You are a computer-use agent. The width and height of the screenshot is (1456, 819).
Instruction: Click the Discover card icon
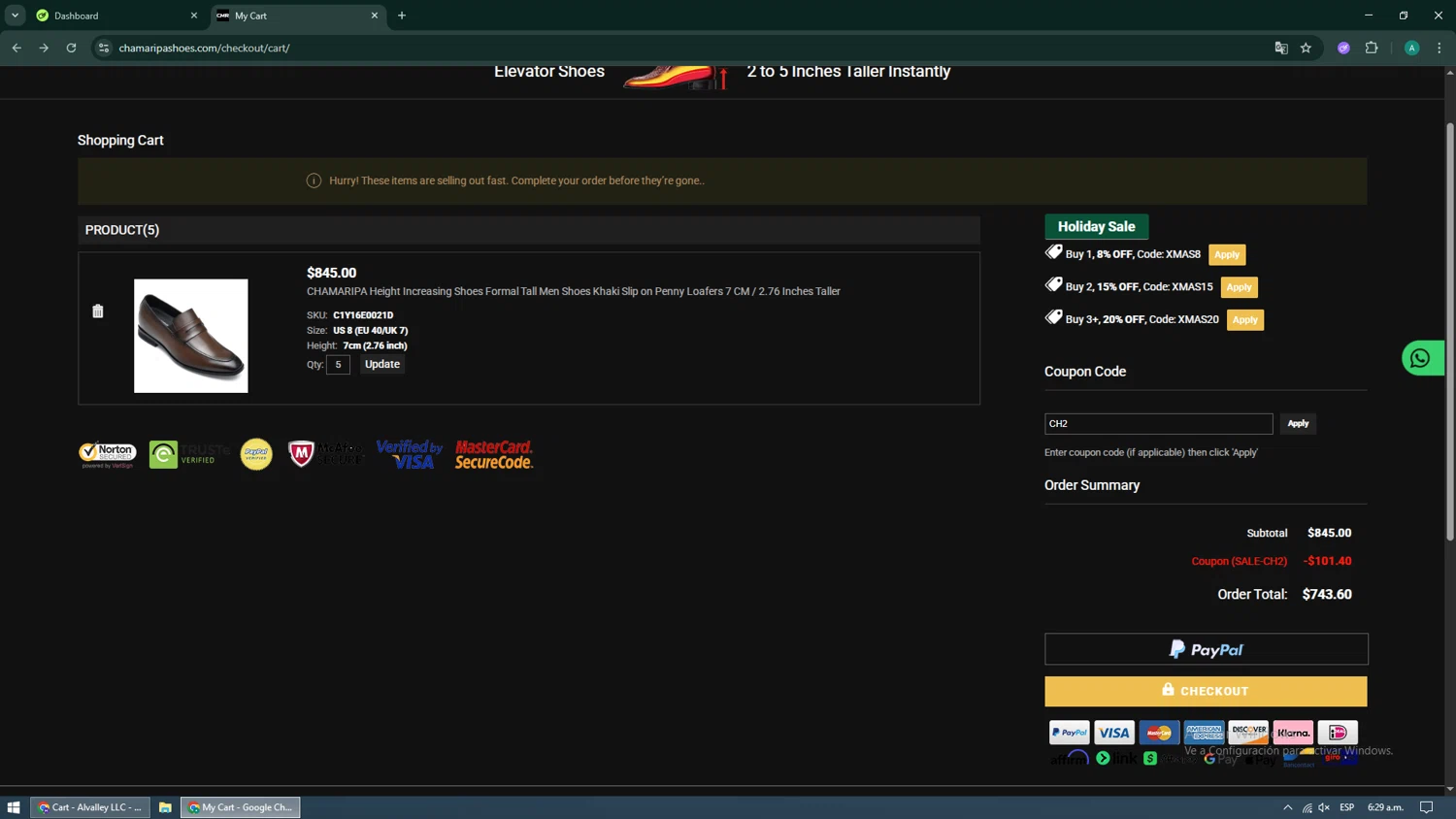coord(1248,733)
